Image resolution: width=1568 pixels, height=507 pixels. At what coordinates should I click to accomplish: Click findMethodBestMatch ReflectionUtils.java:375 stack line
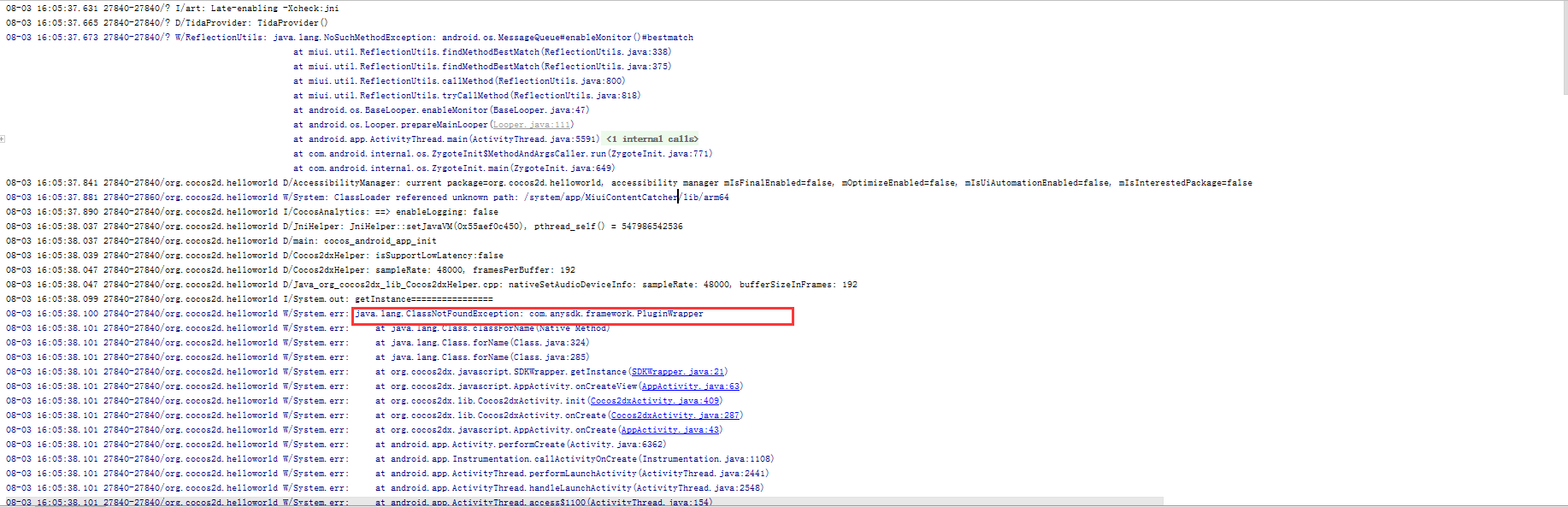pos(482,67)
